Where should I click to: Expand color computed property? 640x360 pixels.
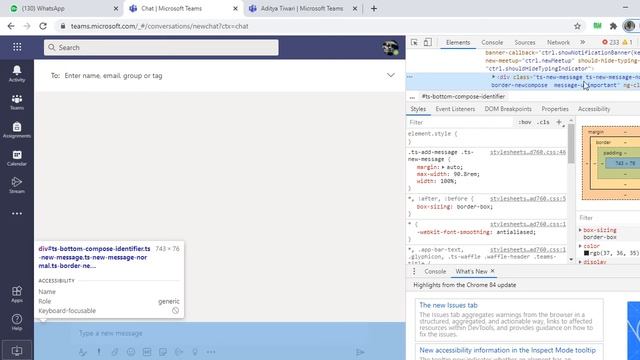coord(580,246)
